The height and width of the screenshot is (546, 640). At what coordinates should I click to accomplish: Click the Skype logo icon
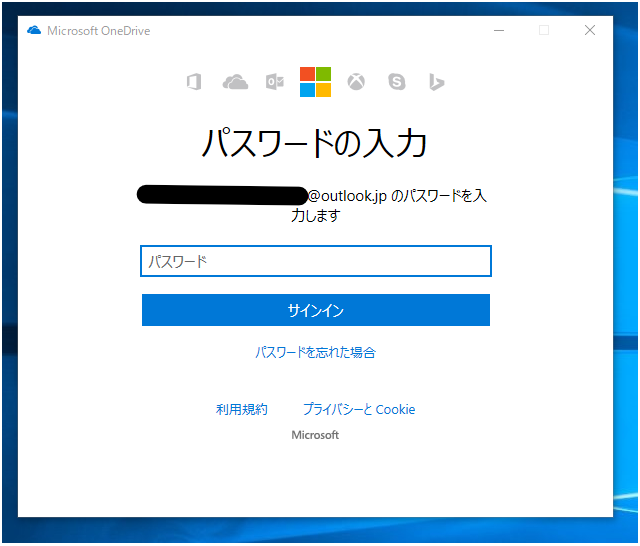point(396,82)
